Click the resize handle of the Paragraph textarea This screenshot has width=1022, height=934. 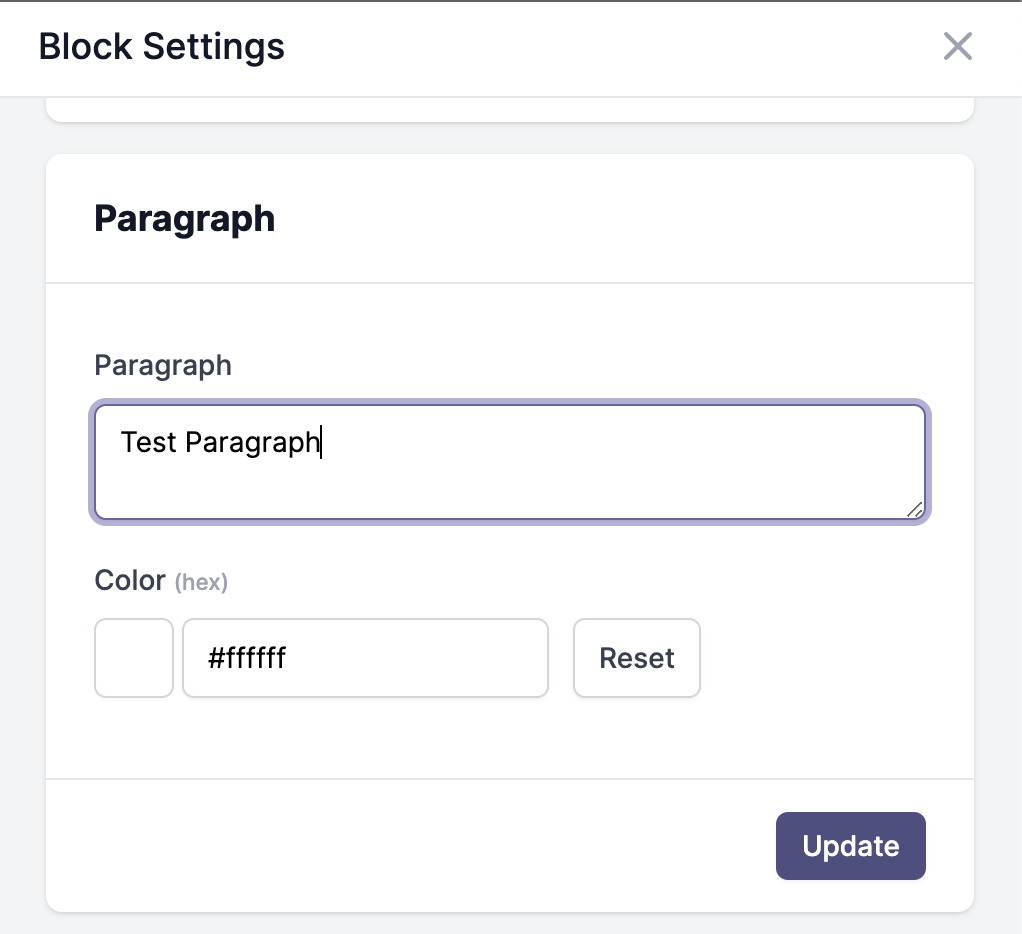(915, 510)
